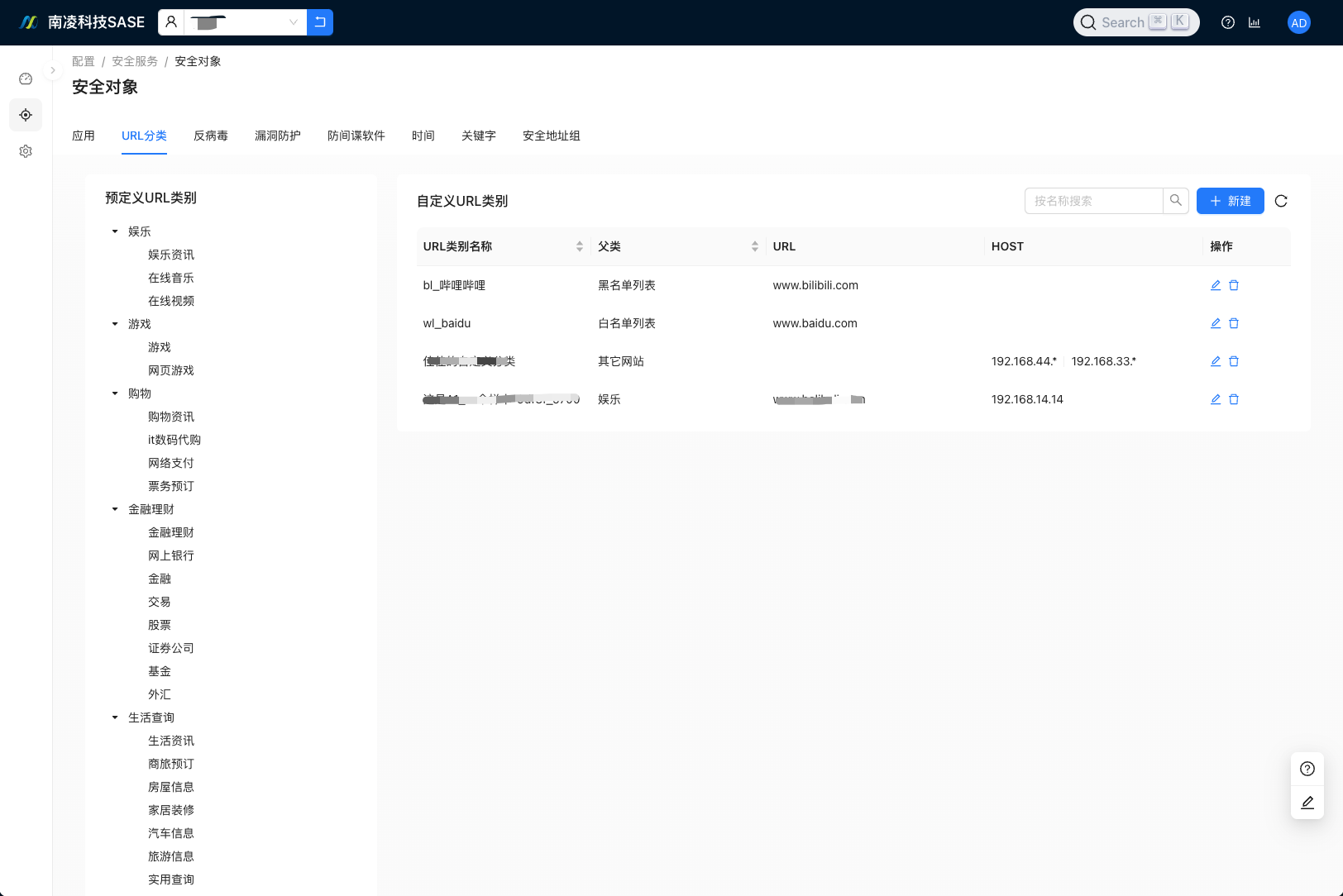Collapse the 生活查询 tree category
Image resolution: width=1343 pixels, height=896 pixels.
click(x=115, y=717)
